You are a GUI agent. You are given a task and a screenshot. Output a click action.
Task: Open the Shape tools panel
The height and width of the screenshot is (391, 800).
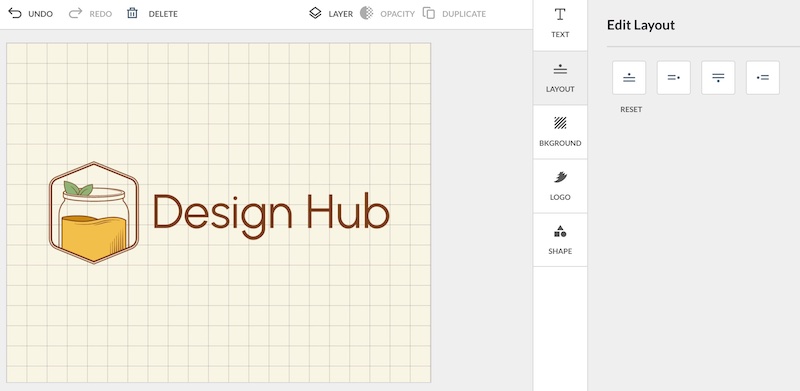(560, 240)
